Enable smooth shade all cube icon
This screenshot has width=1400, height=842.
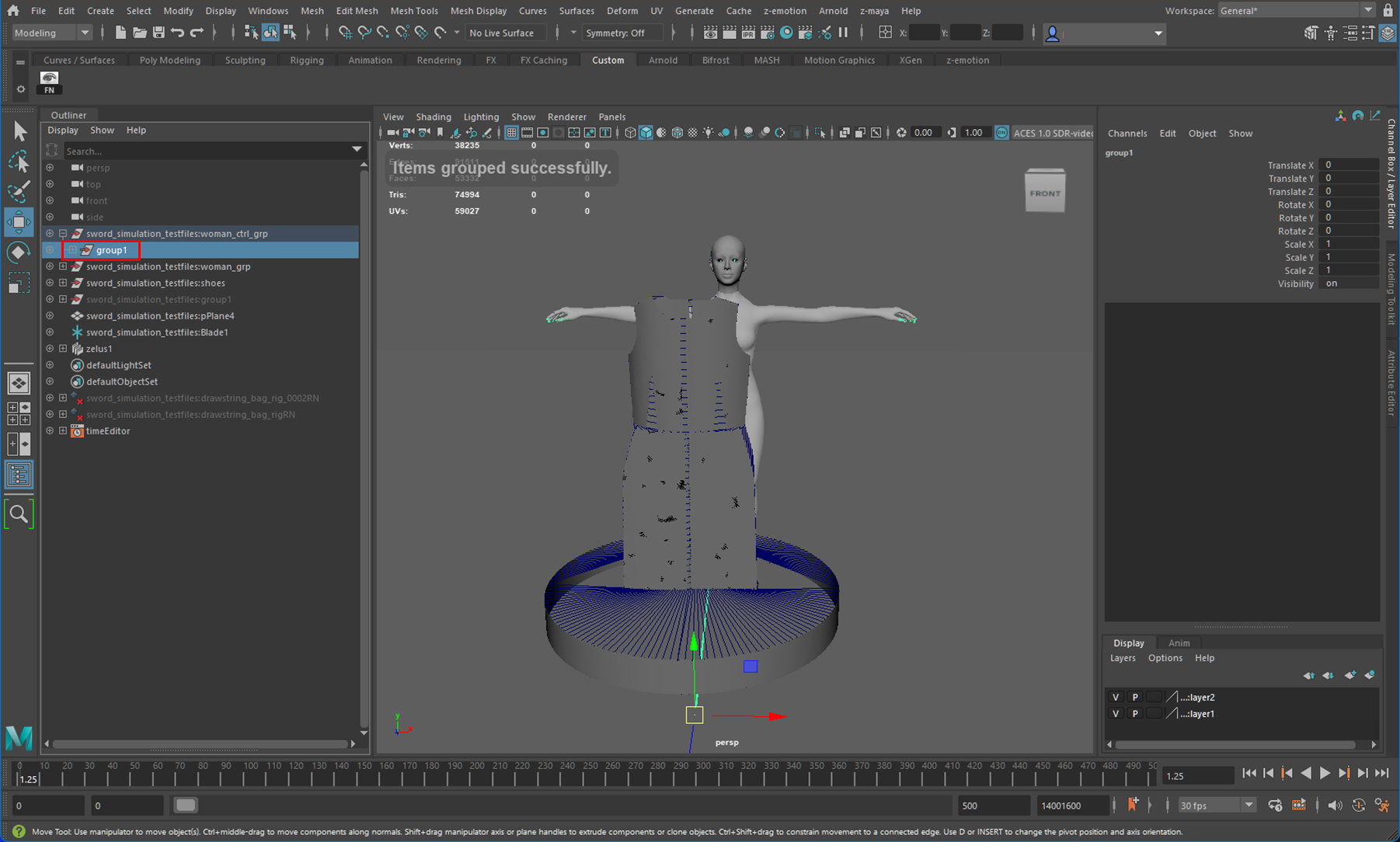click(x=646, y=133)
